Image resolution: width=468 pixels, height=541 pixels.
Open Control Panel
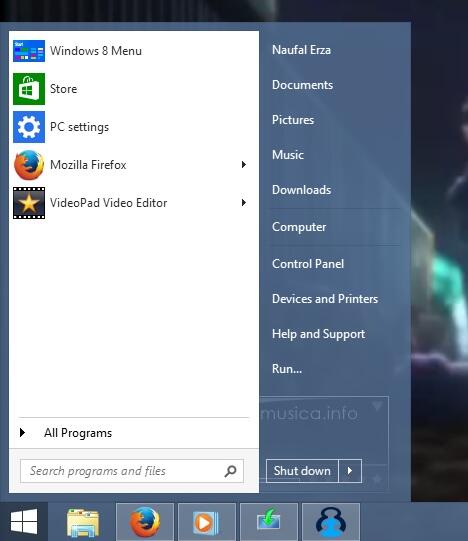pyautogui.click(x=308, y=264)
